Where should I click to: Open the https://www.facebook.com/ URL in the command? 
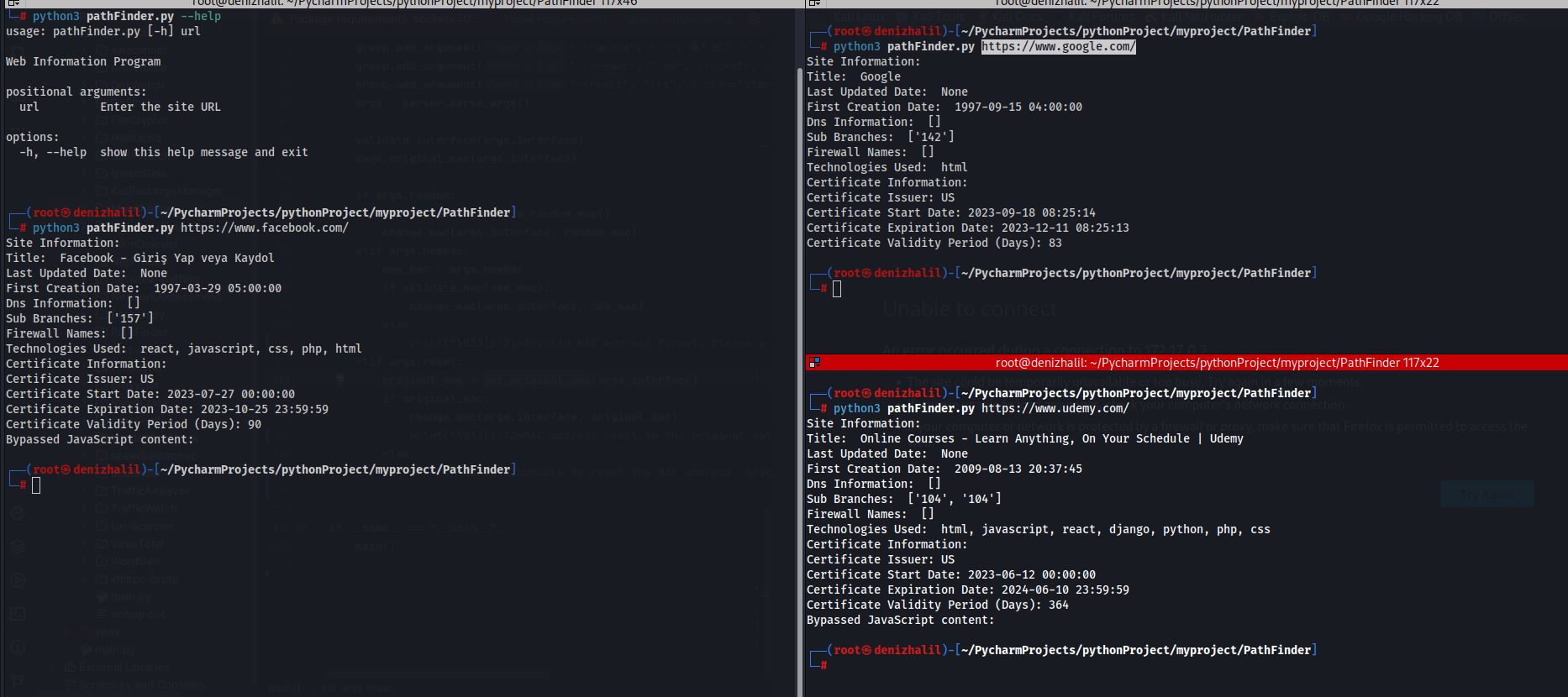point(265,228)
